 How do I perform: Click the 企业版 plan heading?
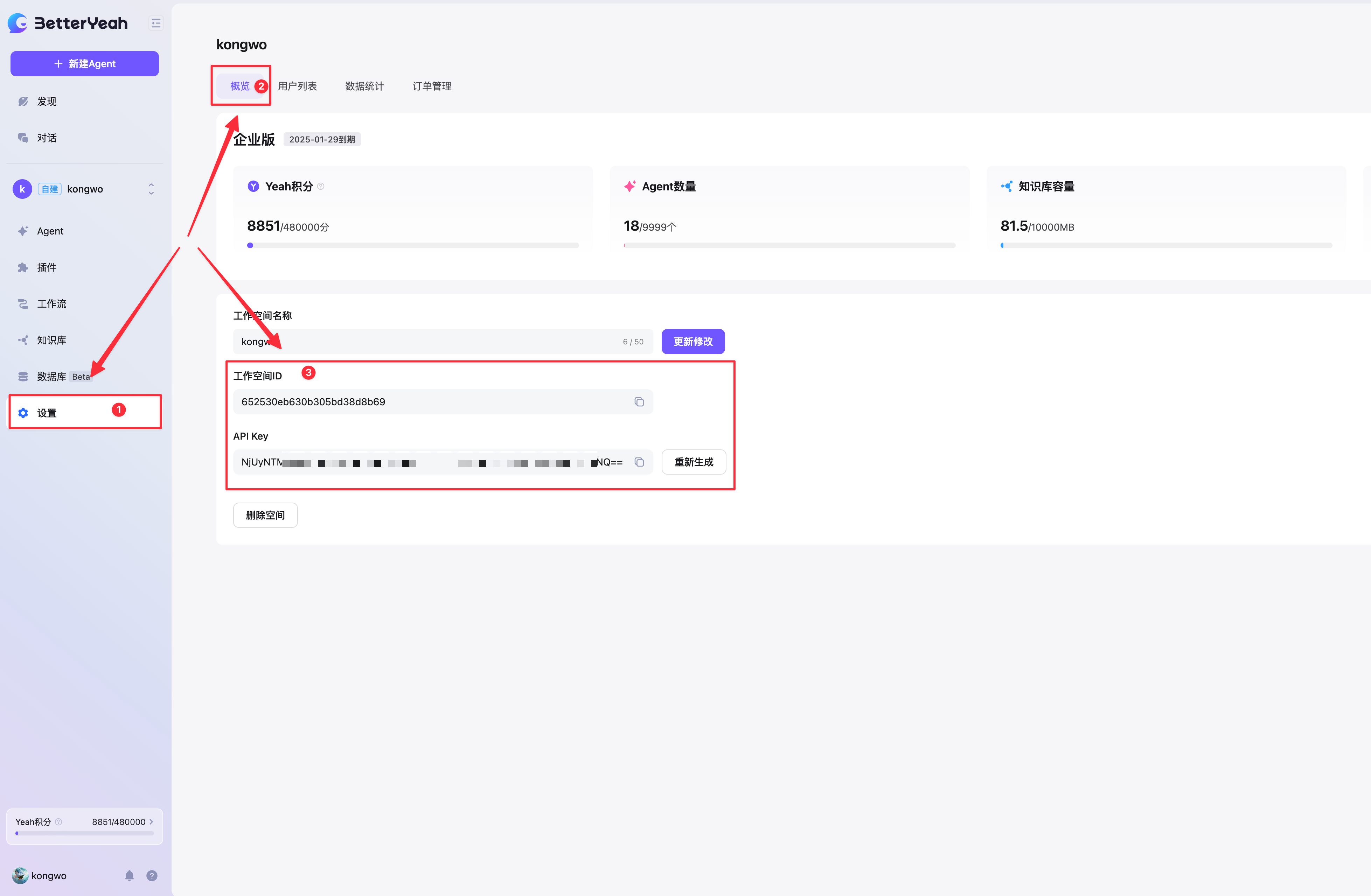[x=254, y=139]
